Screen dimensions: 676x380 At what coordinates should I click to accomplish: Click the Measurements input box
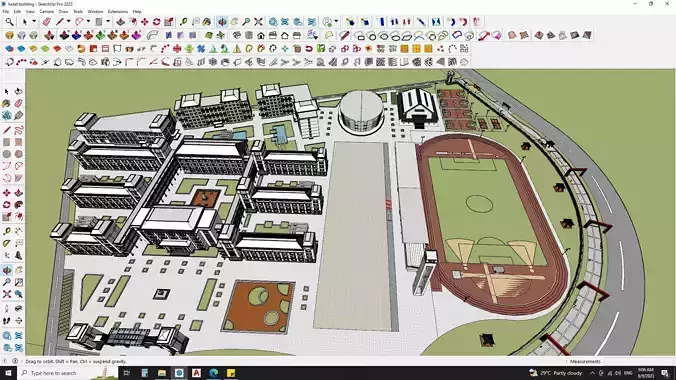pyautogui.click(x=638, y=361)
